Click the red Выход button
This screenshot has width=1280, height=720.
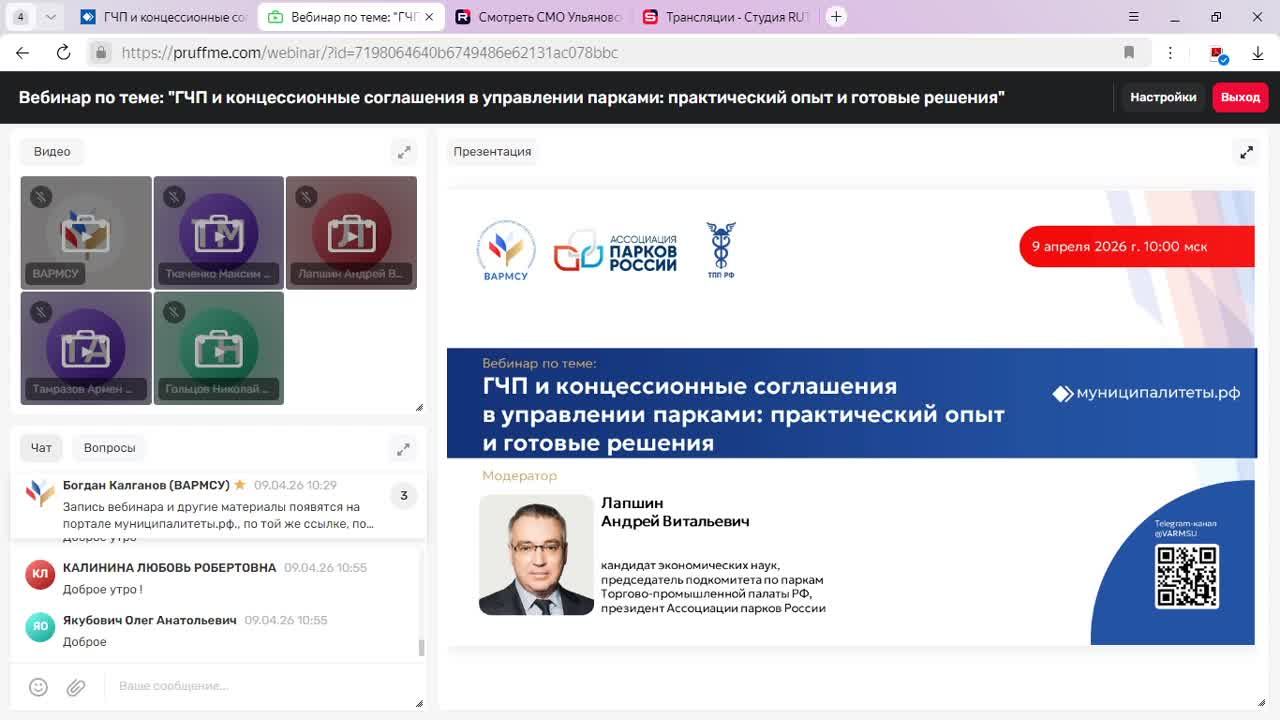1241,97
